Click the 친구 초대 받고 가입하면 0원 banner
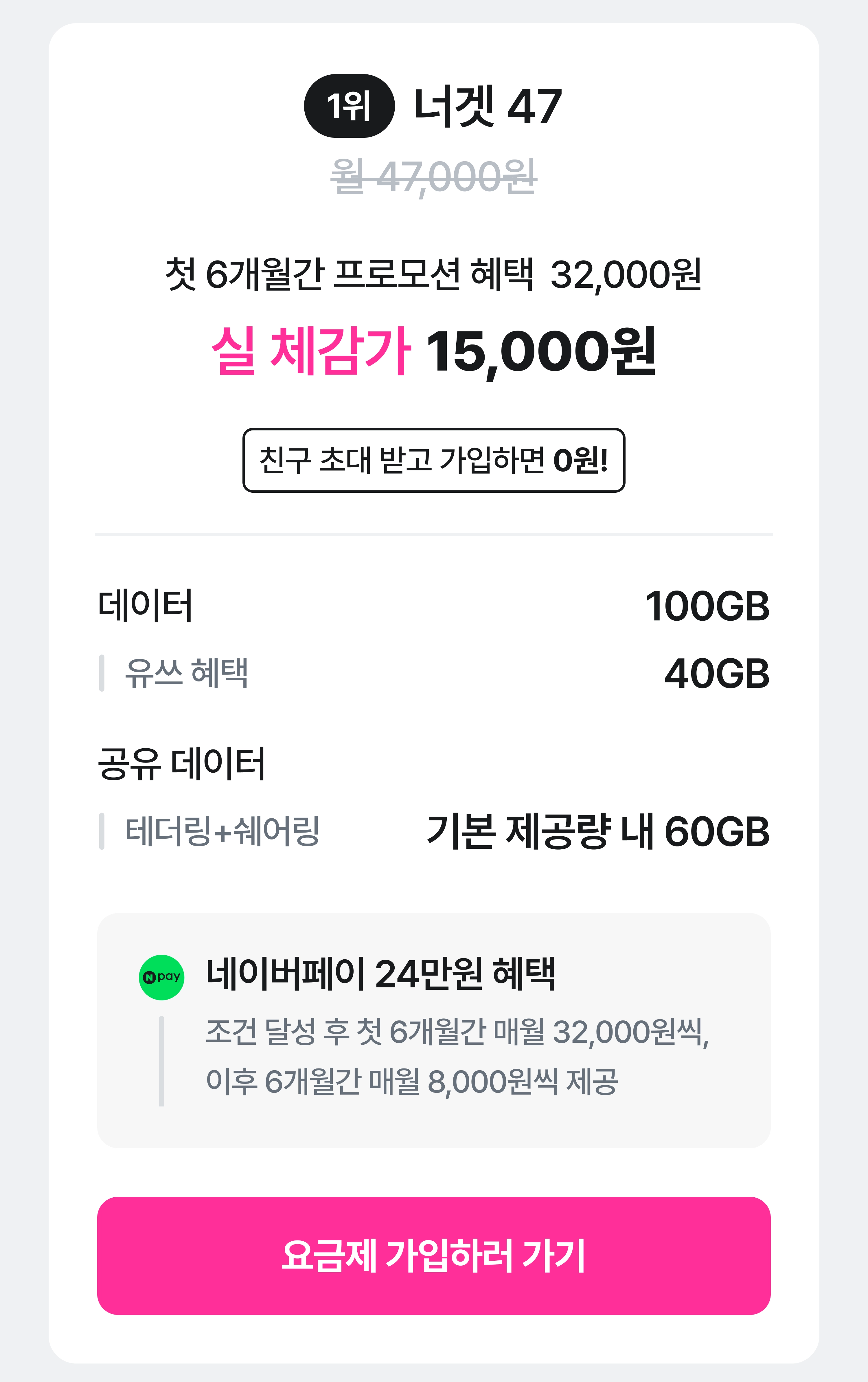 pos(434,460)
